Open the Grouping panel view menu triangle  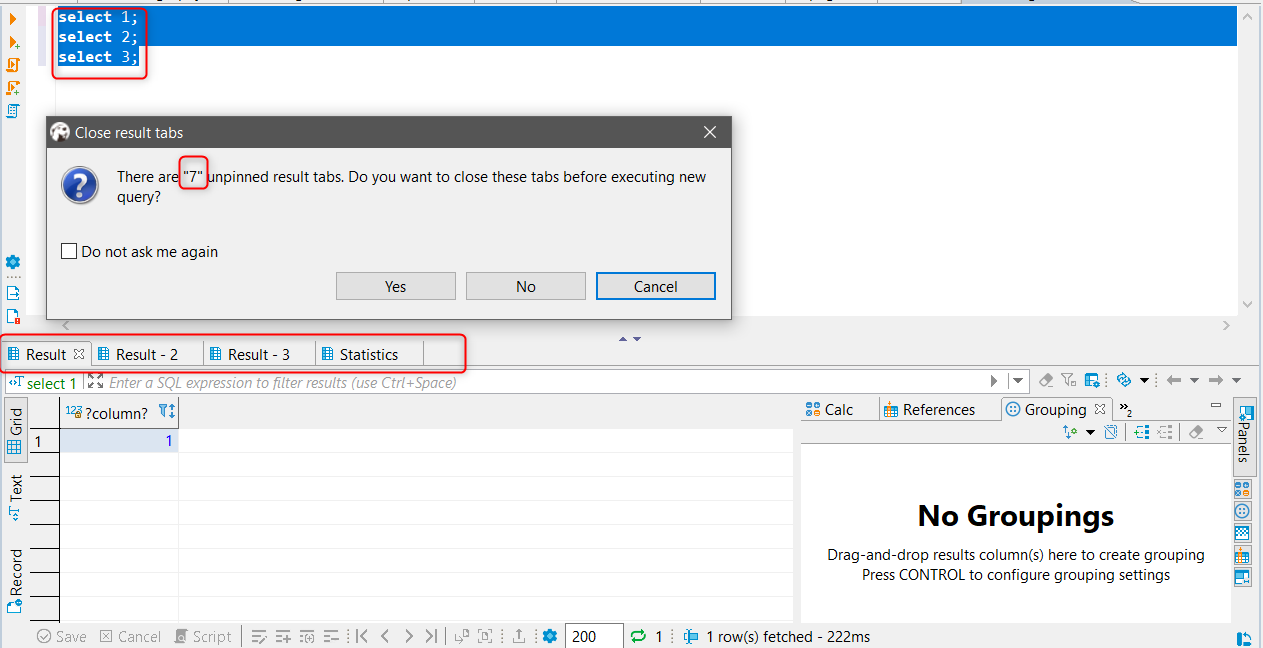pyautogui.click(x=1221, y=429)
